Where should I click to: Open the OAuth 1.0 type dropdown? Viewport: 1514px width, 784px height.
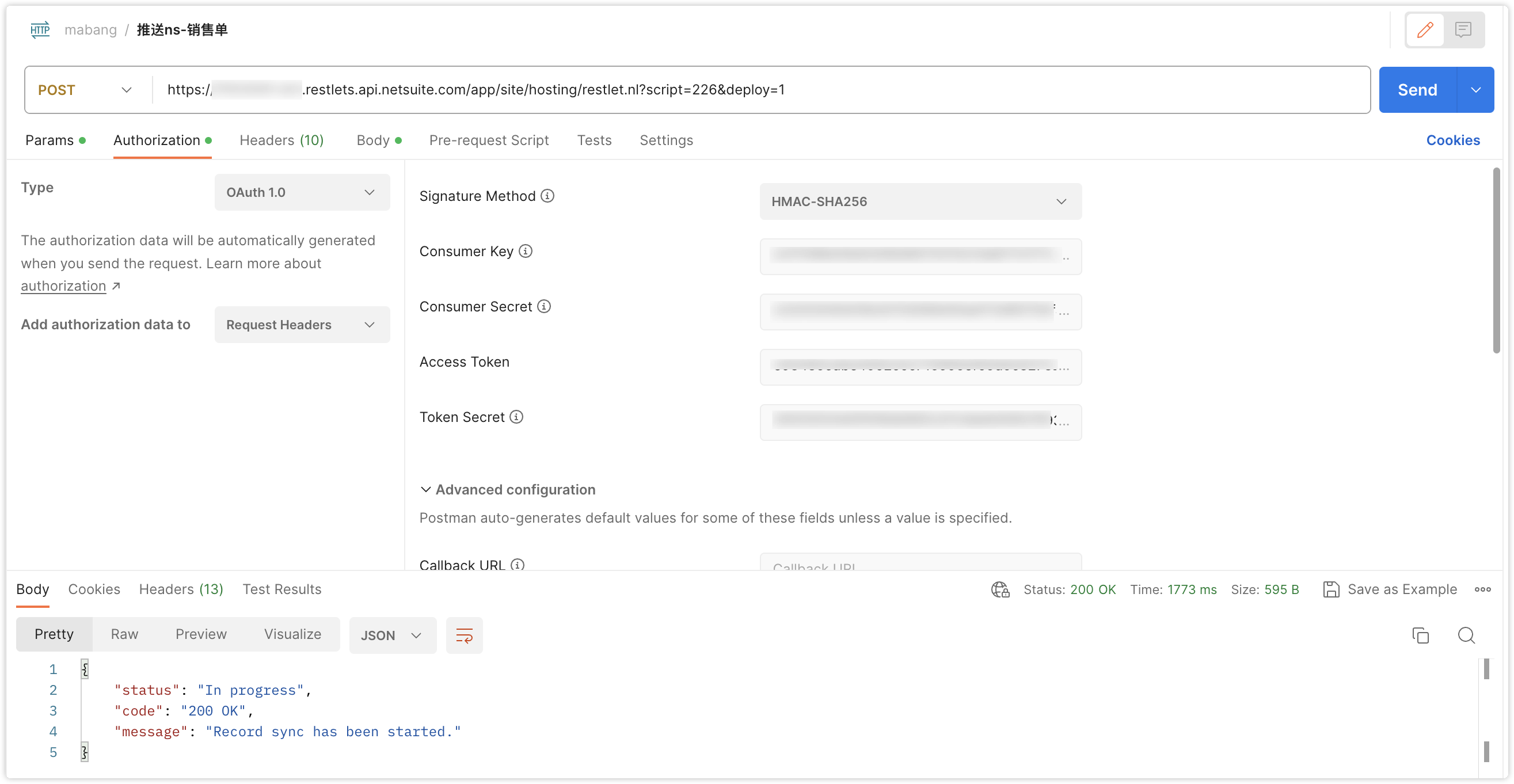point(302,192)
